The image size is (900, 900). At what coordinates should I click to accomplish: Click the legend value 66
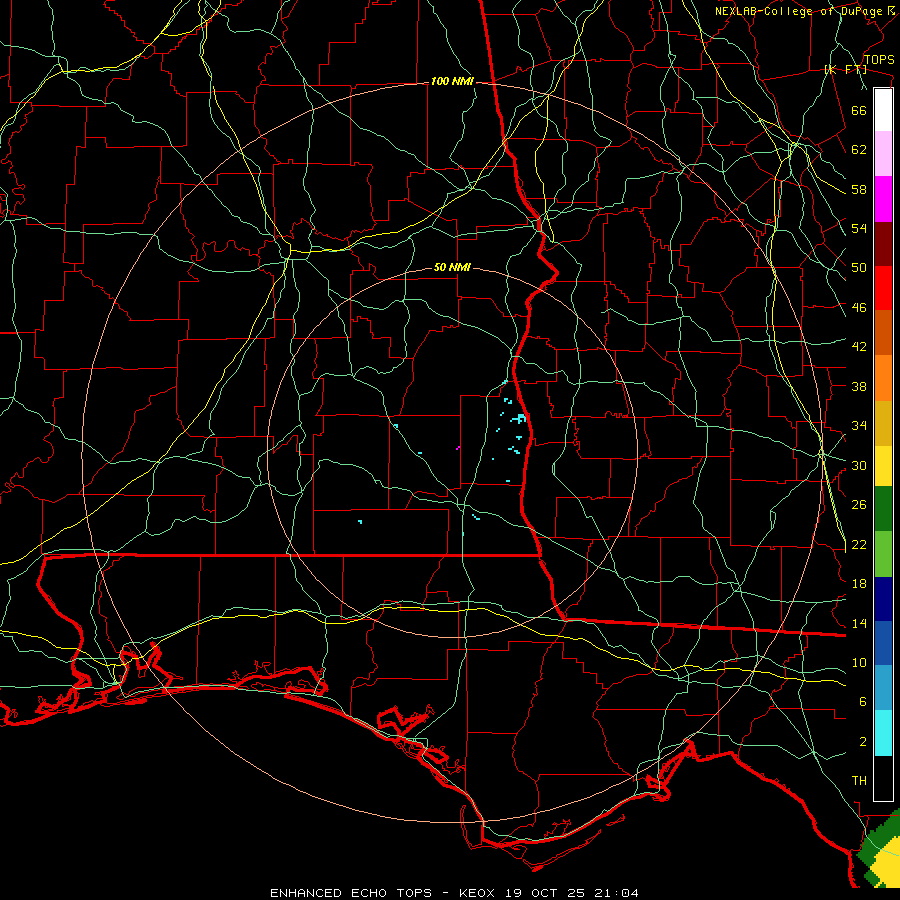click(859, 111)
